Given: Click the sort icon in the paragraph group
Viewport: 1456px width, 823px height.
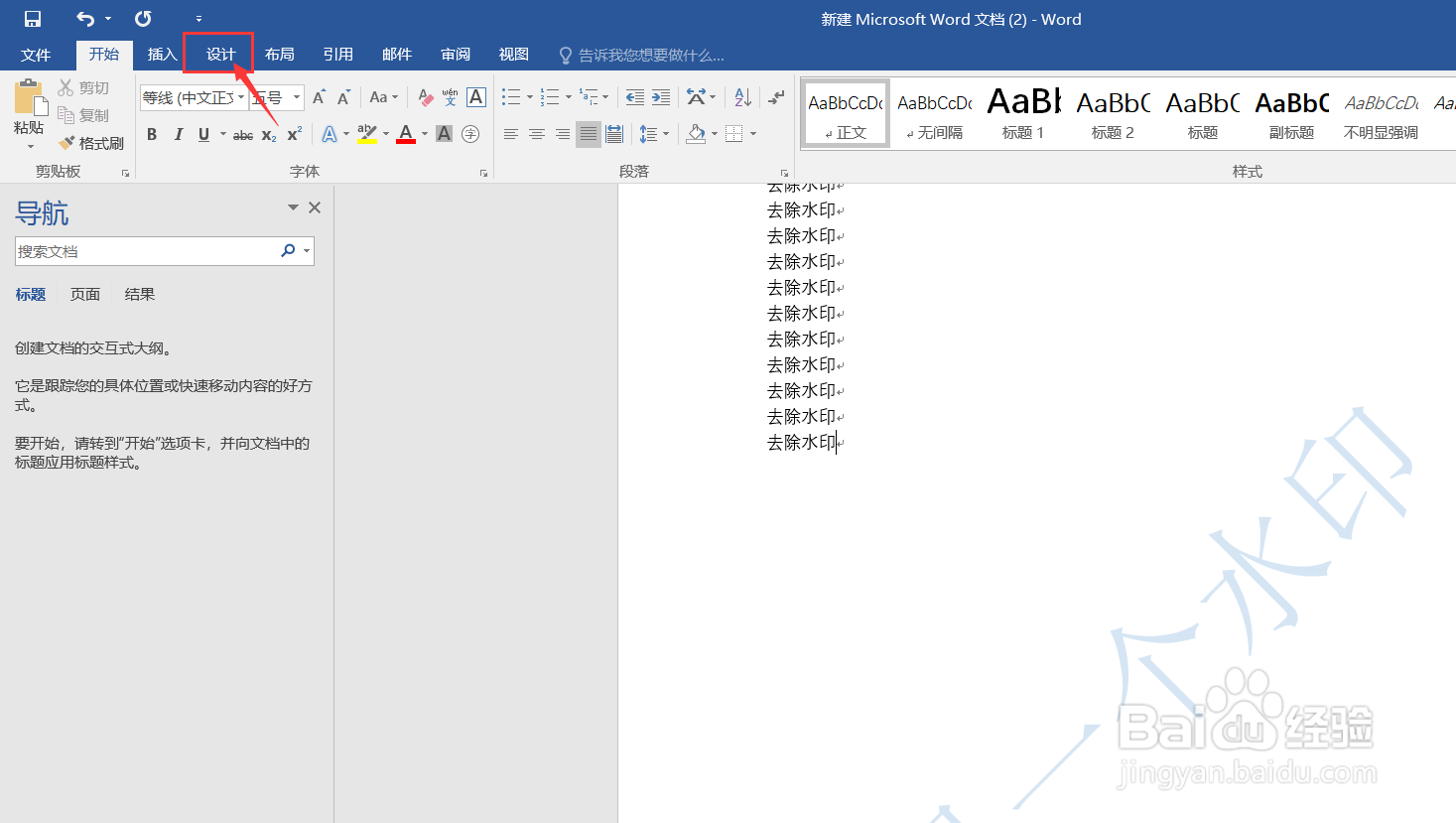Looking at the screenshot, I should (x=742, y=96).
